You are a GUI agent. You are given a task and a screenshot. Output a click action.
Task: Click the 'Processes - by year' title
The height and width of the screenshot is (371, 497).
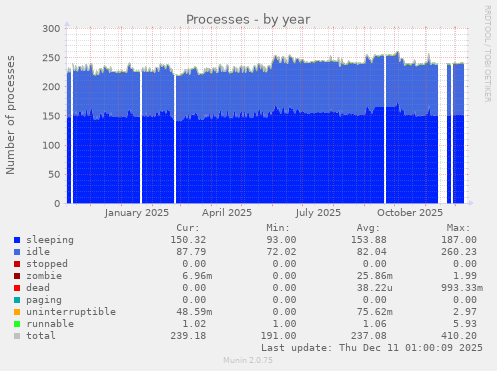pyautogui.click(x=248, y=20)
